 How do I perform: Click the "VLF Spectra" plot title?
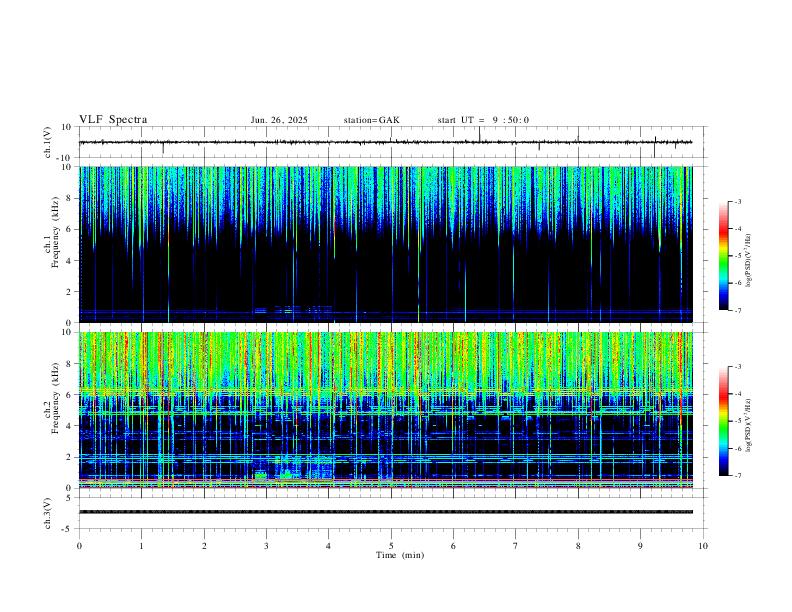click(113, 120)
